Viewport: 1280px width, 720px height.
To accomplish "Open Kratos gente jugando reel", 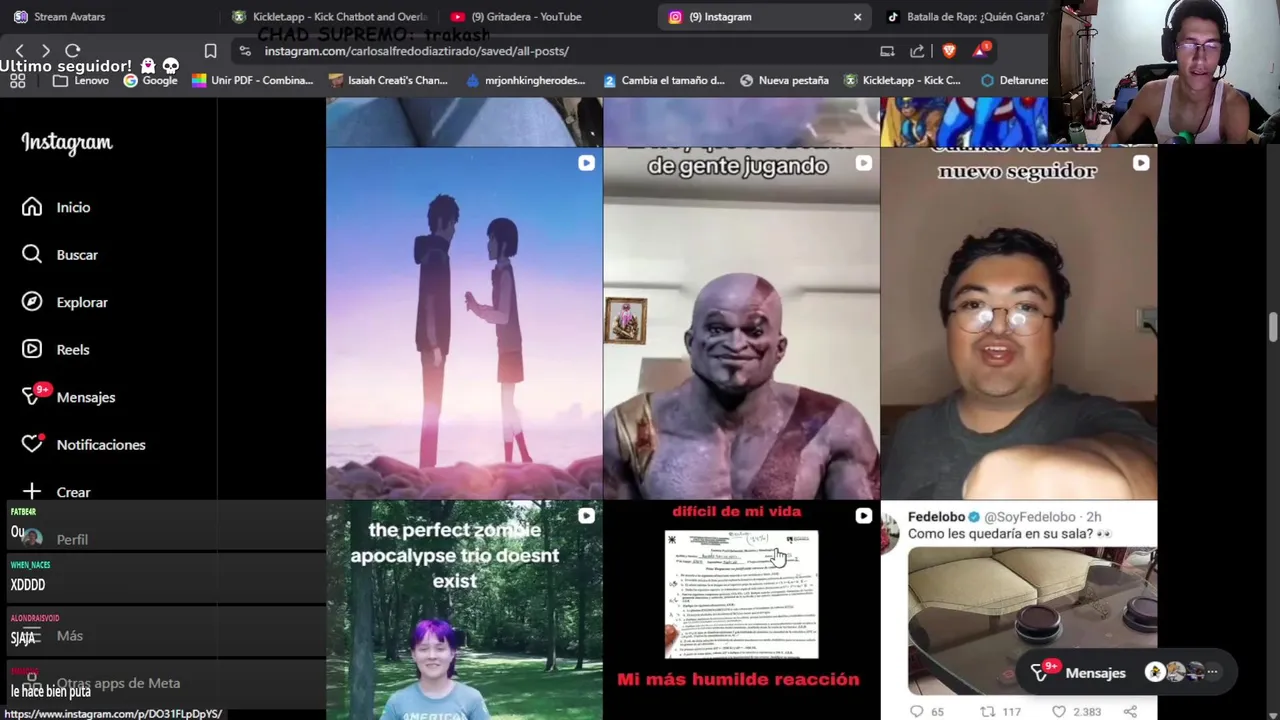I will pyautogui.click(x=741, y=323).
